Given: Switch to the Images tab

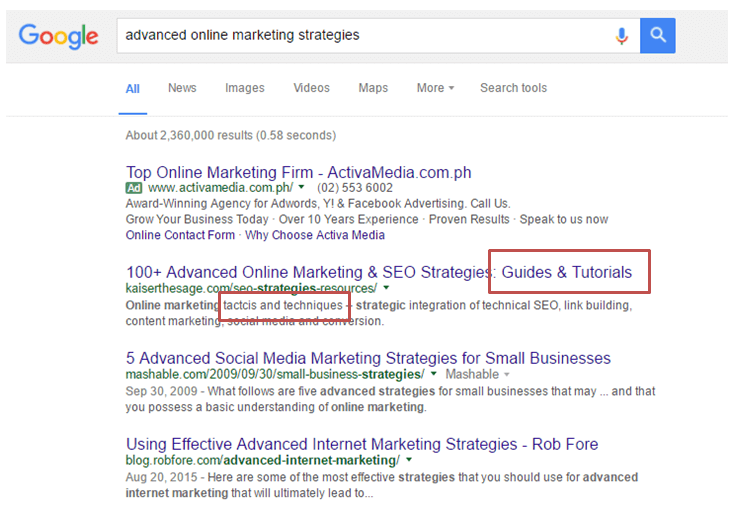Looking at the screenshot, I should click(x=245, y=88).
